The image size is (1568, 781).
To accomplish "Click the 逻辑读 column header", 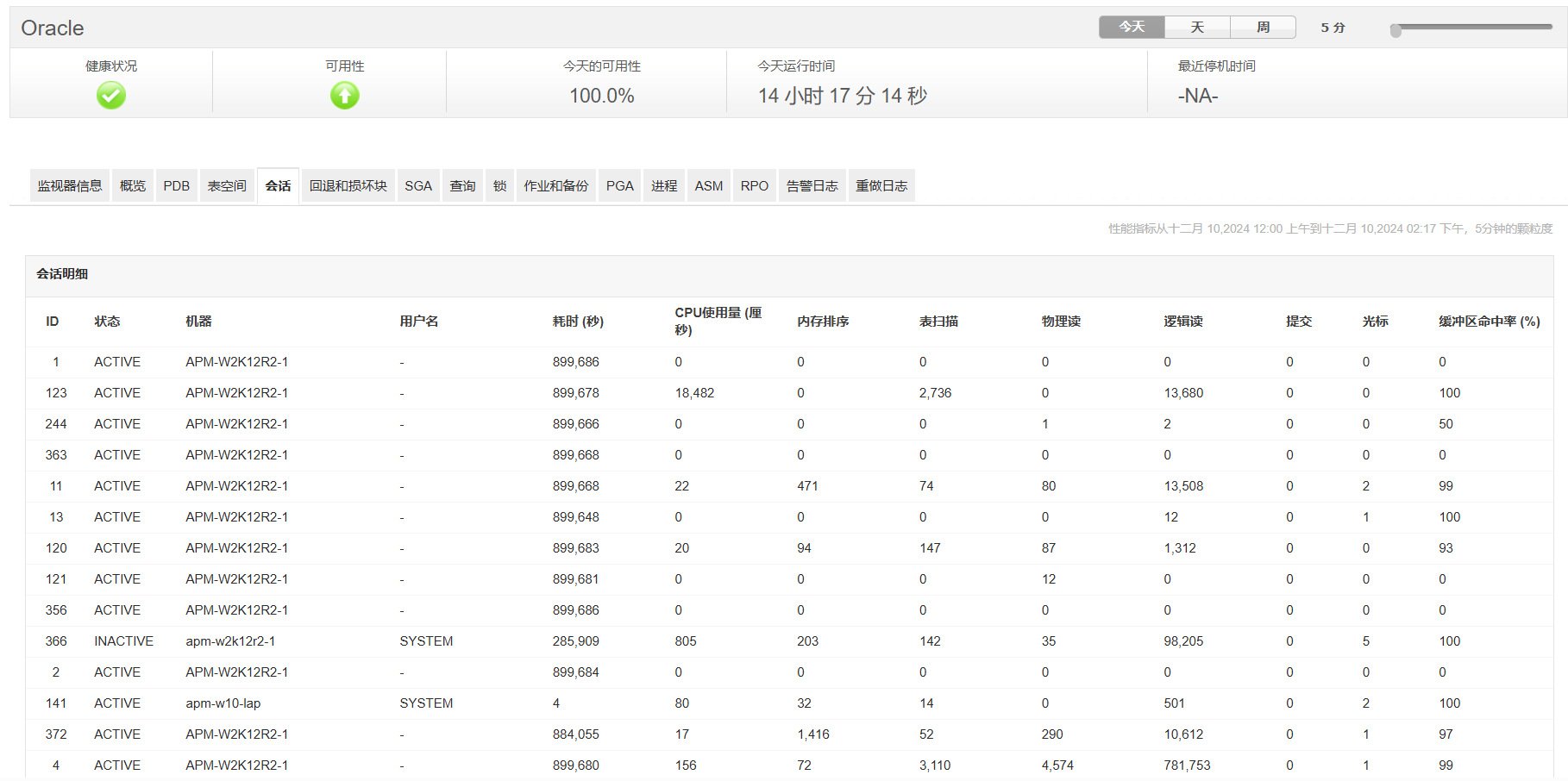I will click(x=1183, y=322).
